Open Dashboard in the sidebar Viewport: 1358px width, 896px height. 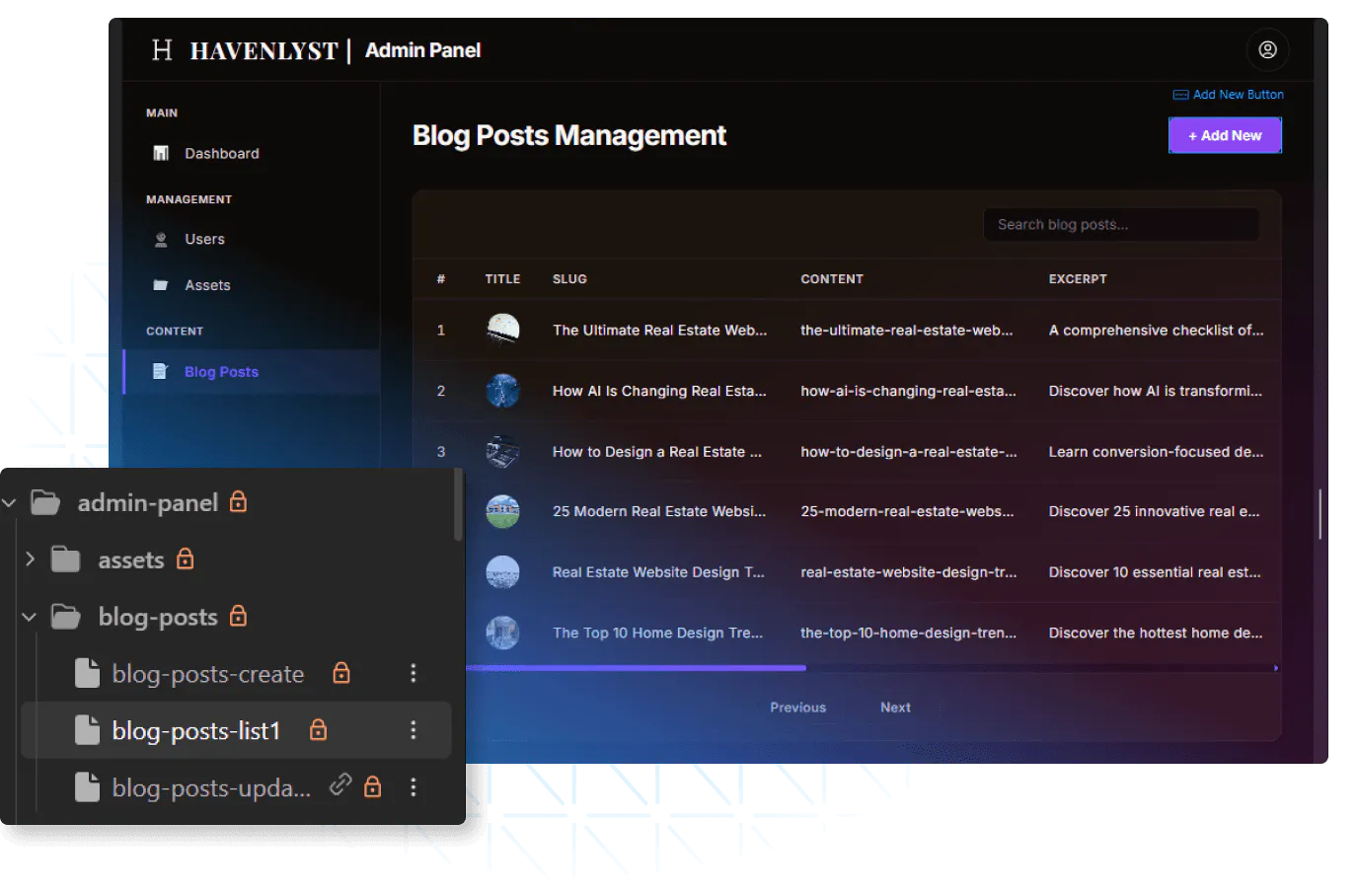(221, 153)
